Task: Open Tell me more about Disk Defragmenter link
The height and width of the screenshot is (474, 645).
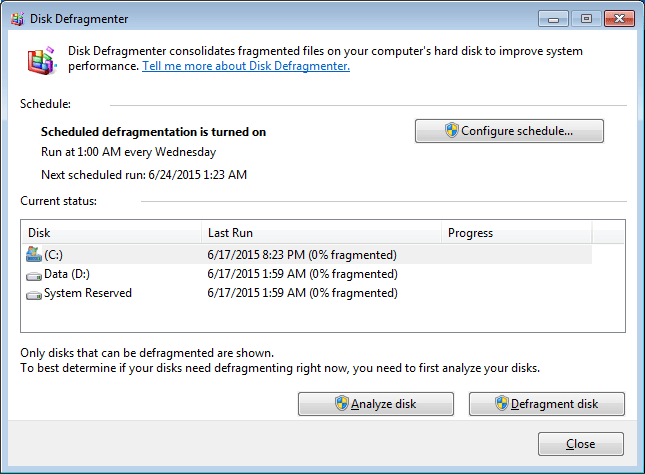Action: pyautogui.click(x=246, y=67)
